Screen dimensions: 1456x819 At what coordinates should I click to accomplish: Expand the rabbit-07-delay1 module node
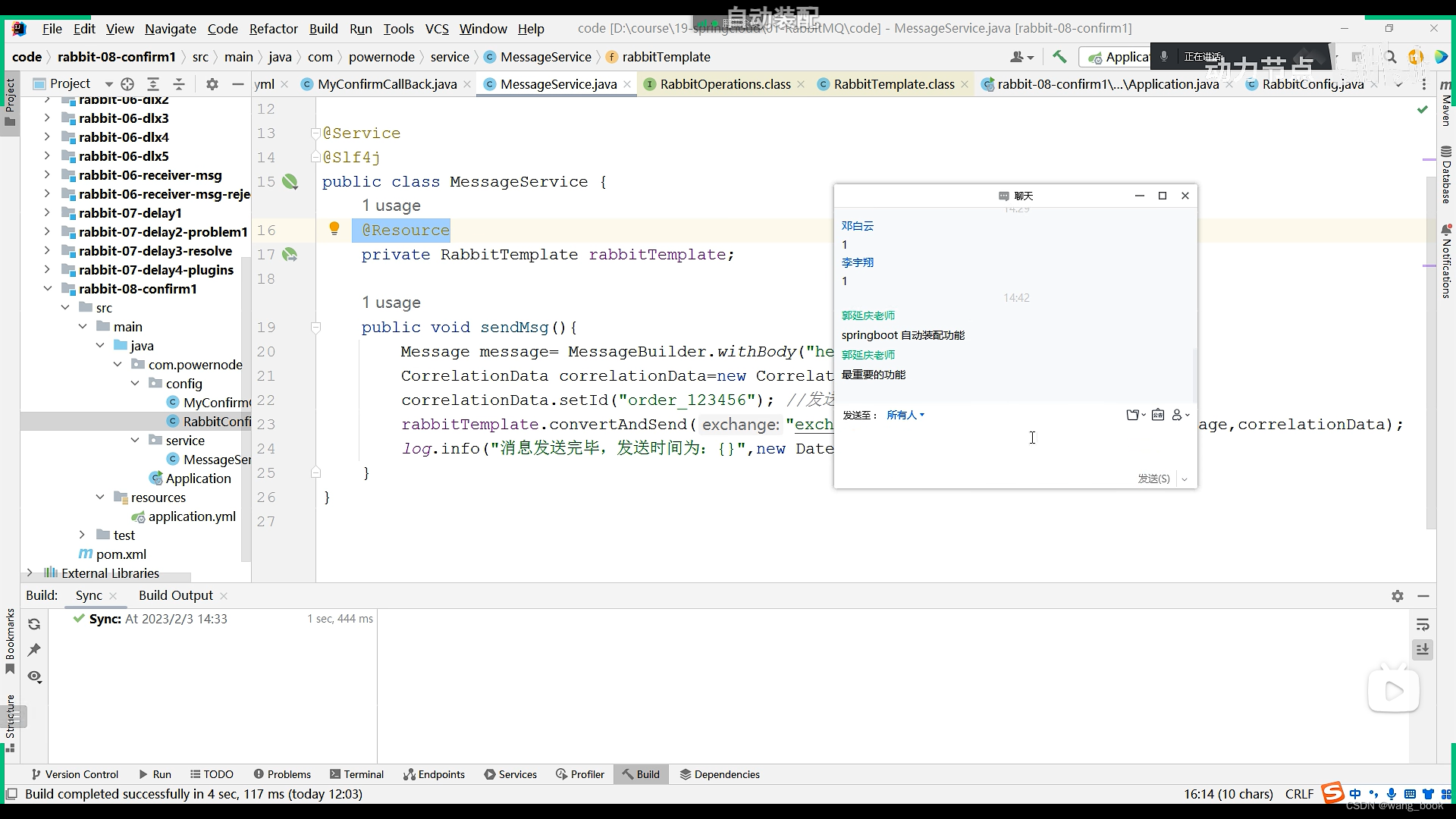tap(47, 213)
